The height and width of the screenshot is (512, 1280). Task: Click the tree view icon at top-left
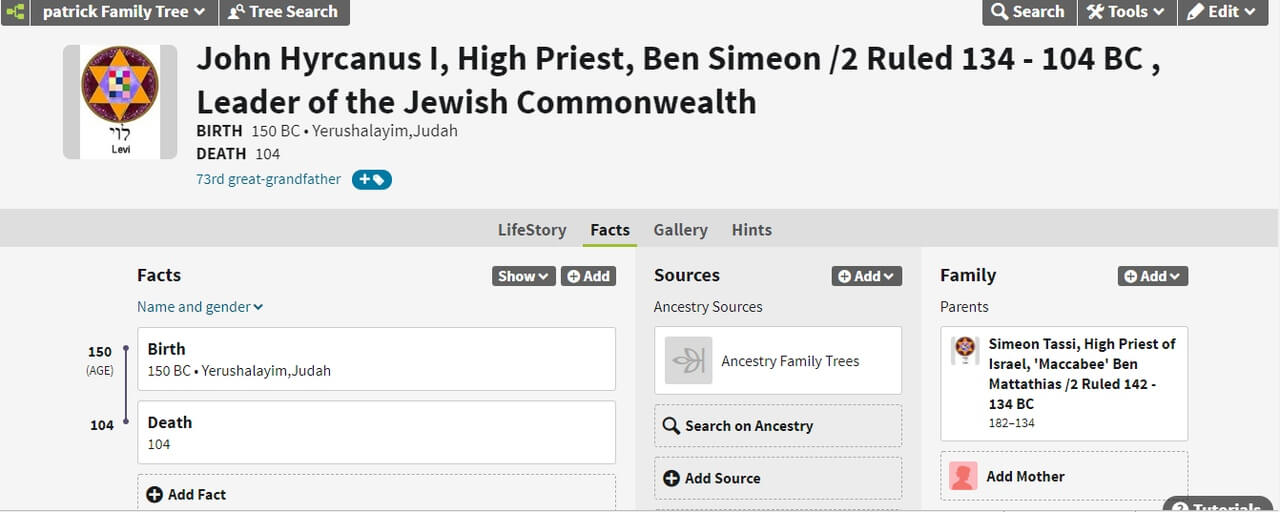15,12
